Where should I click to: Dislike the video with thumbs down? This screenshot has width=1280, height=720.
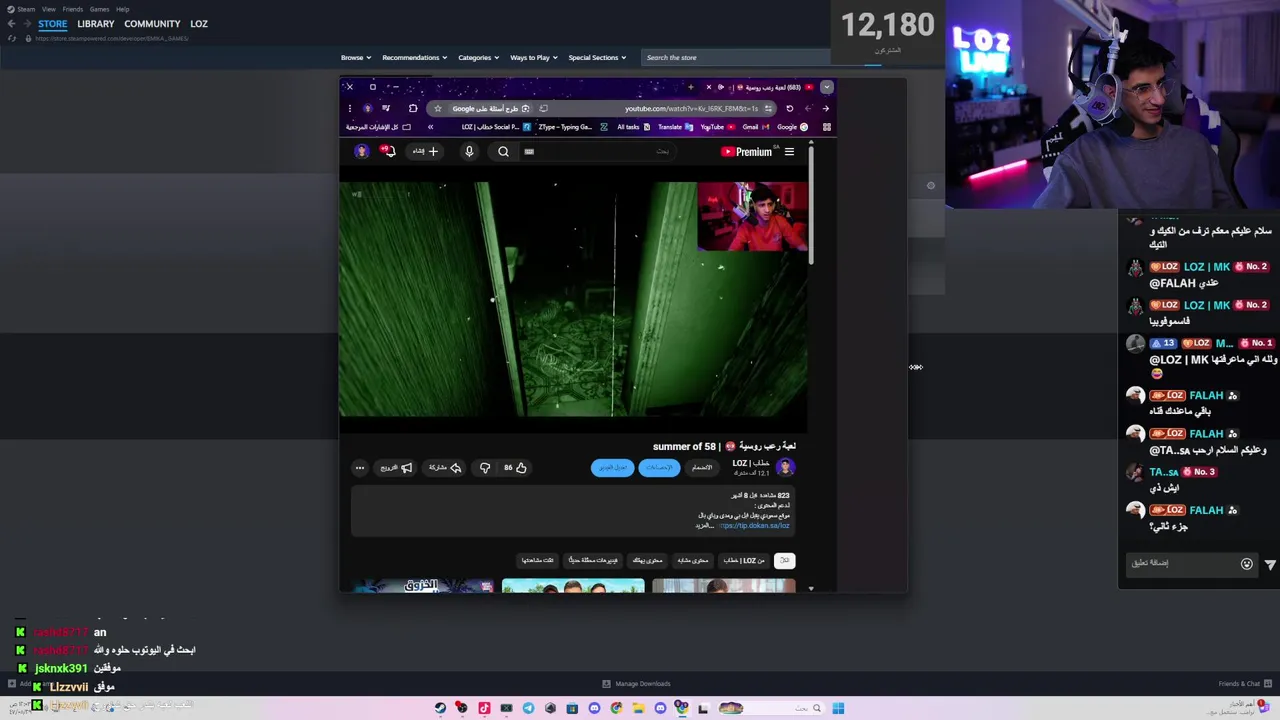pyautogui.click(x=485, y=468)
